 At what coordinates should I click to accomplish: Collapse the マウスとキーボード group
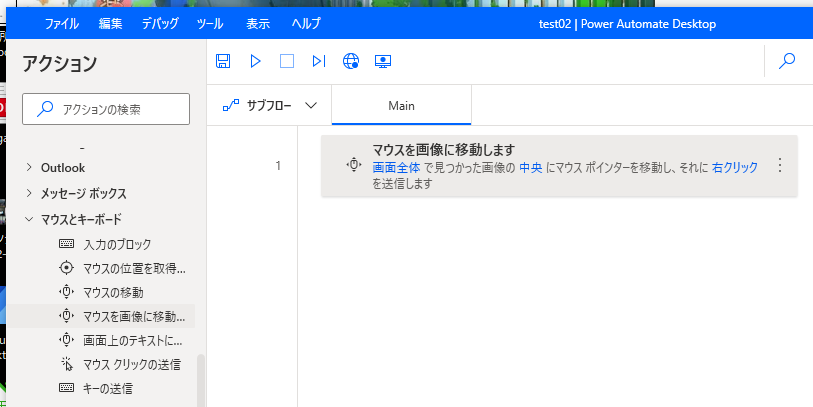pos(29,219)
